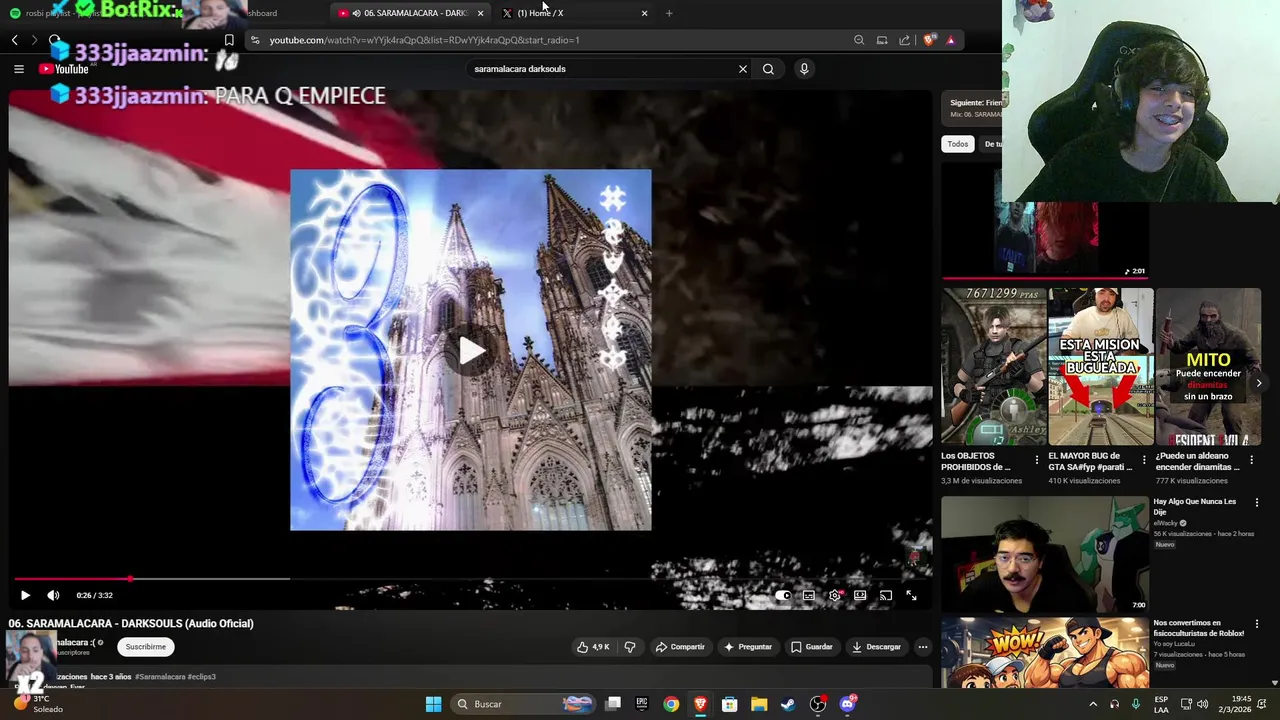Open Discord from the taskbar
The height and width of the screenshot is (720, 1280).
[x=848, y=704]
